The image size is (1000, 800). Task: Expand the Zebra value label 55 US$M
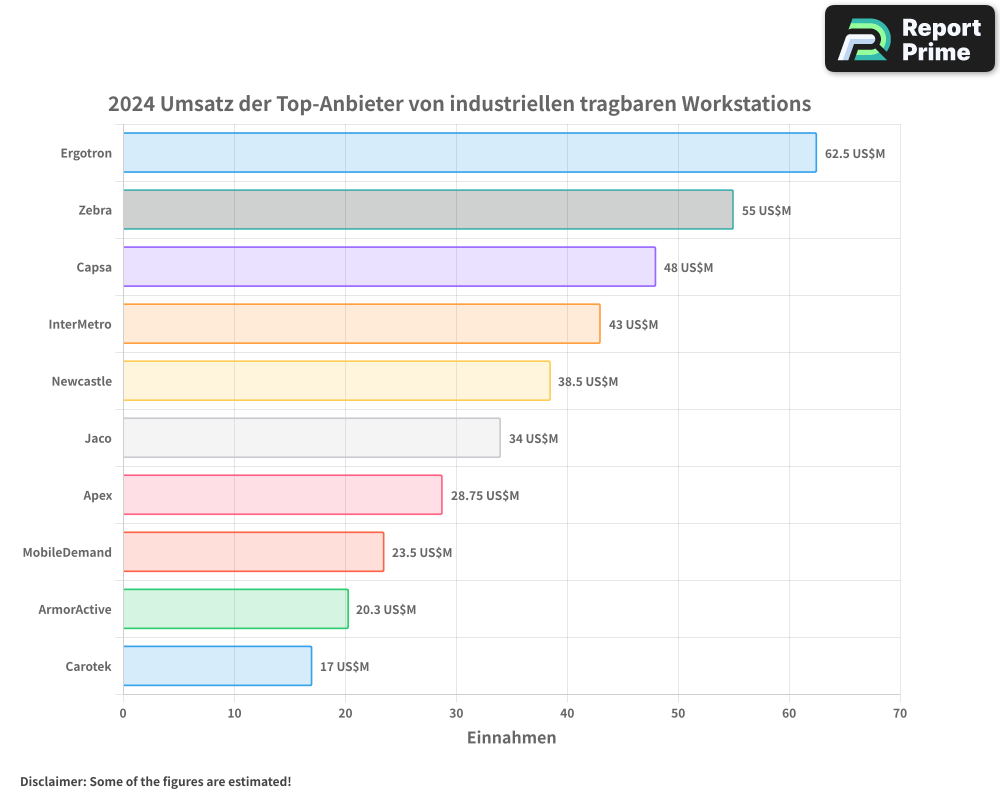765,211
